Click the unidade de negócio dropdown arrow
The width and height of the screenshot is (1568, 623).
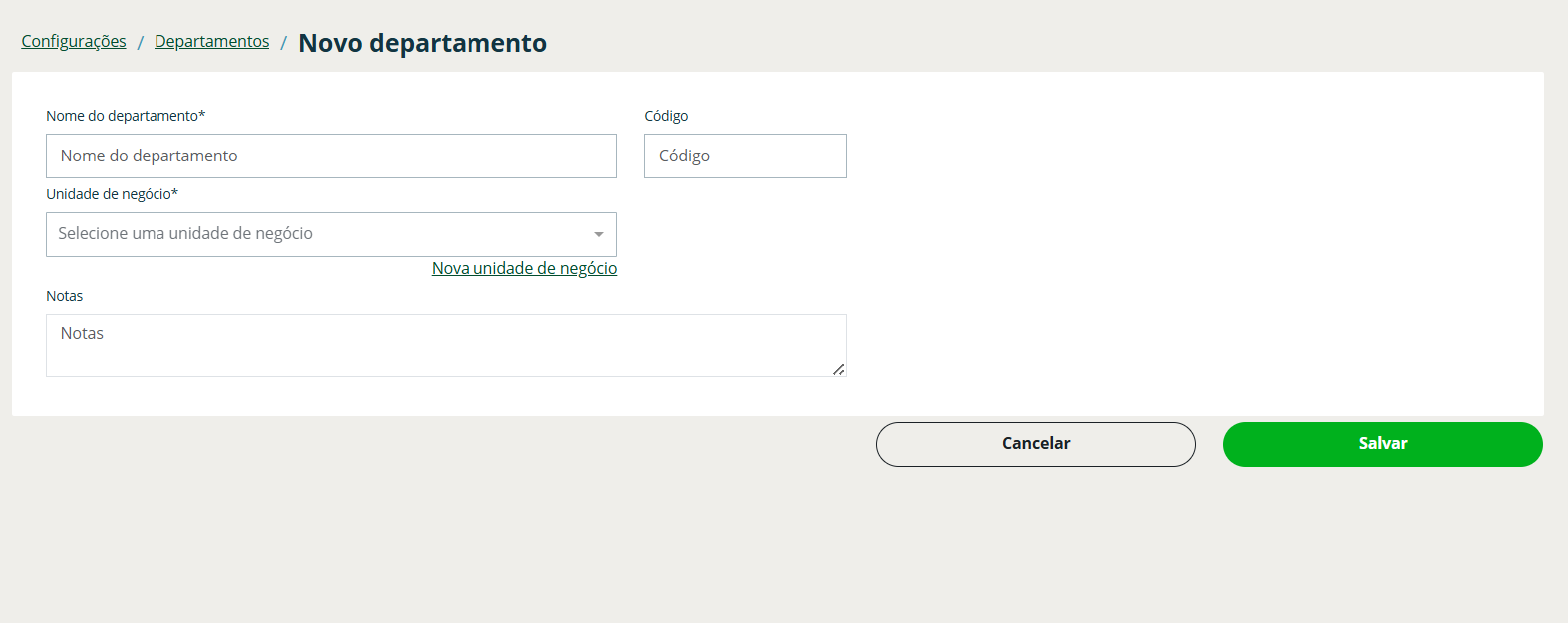599,234
